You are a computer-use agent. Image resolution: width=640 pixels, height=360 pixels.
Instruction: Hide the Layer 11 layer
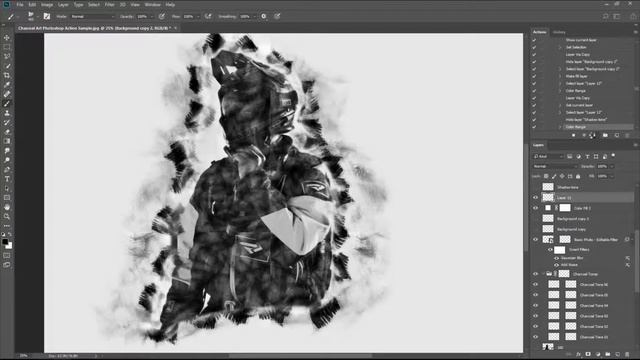[x=536, y=198]
